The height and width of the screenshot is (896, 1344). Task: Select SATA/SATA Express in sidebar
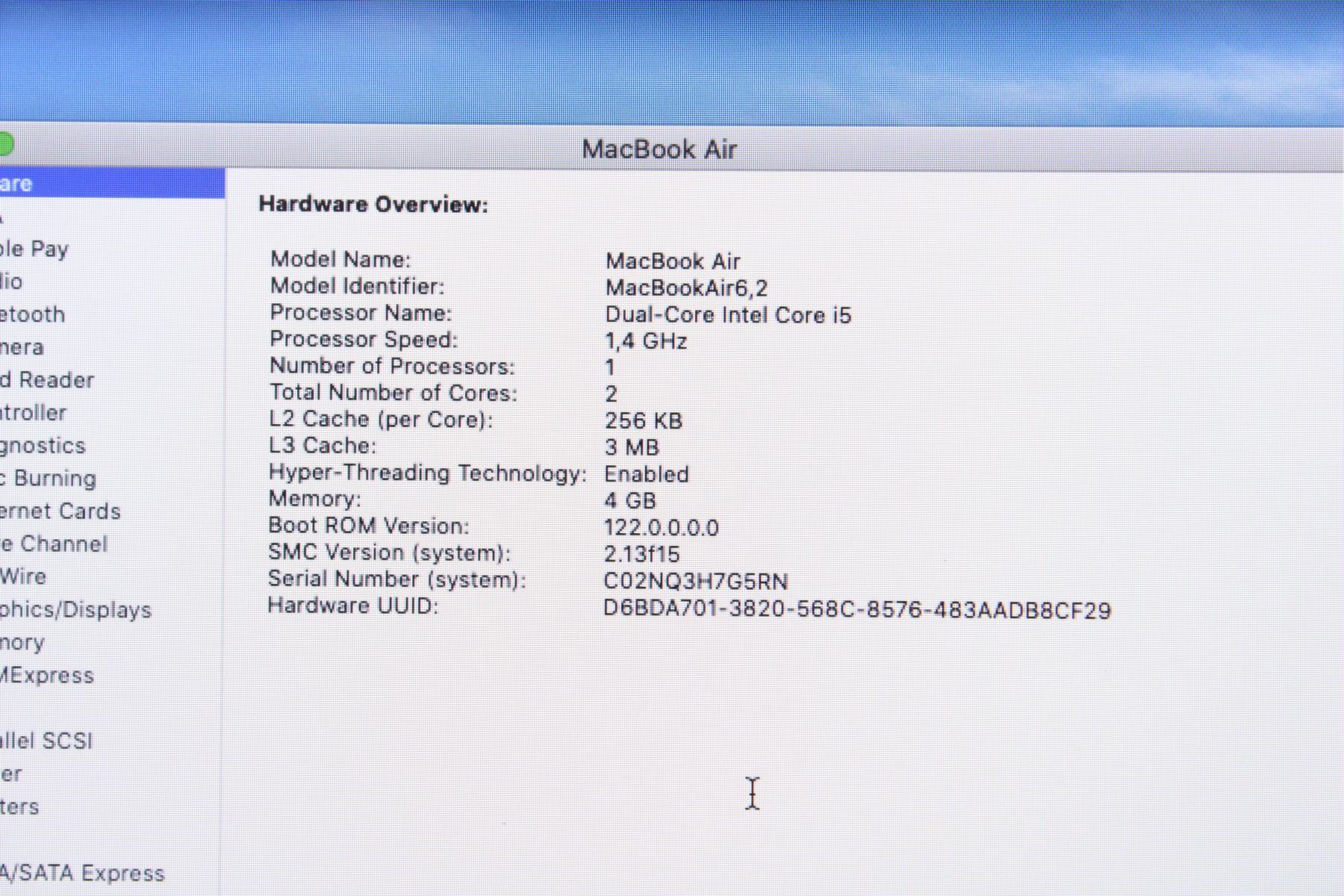click(82, 873)
